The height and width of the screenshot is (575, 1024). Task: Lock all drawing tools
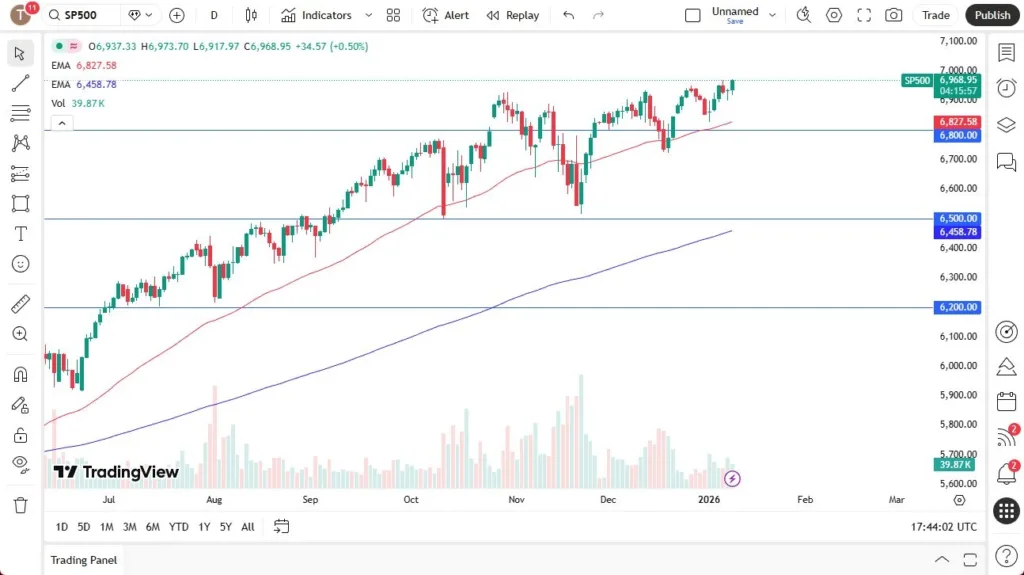coord(20,435)
